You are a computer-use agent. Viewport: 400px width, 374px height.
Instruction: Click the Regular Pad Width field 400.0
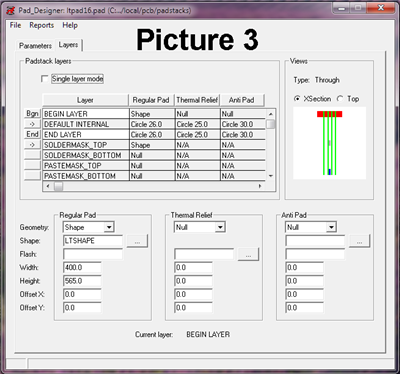click(x=82, y=267)
